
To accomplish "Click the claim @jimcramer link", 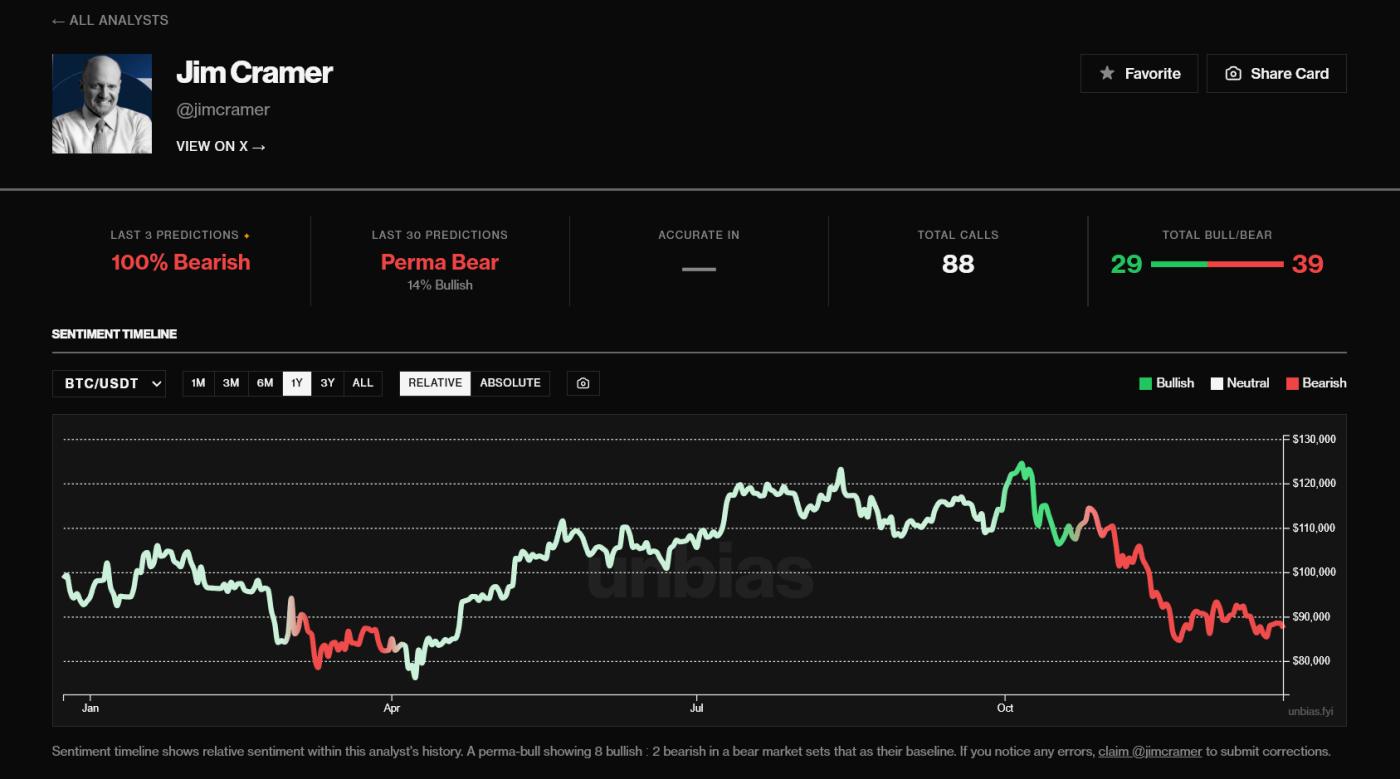I will pyautogui.click(x=1150, y=751).
